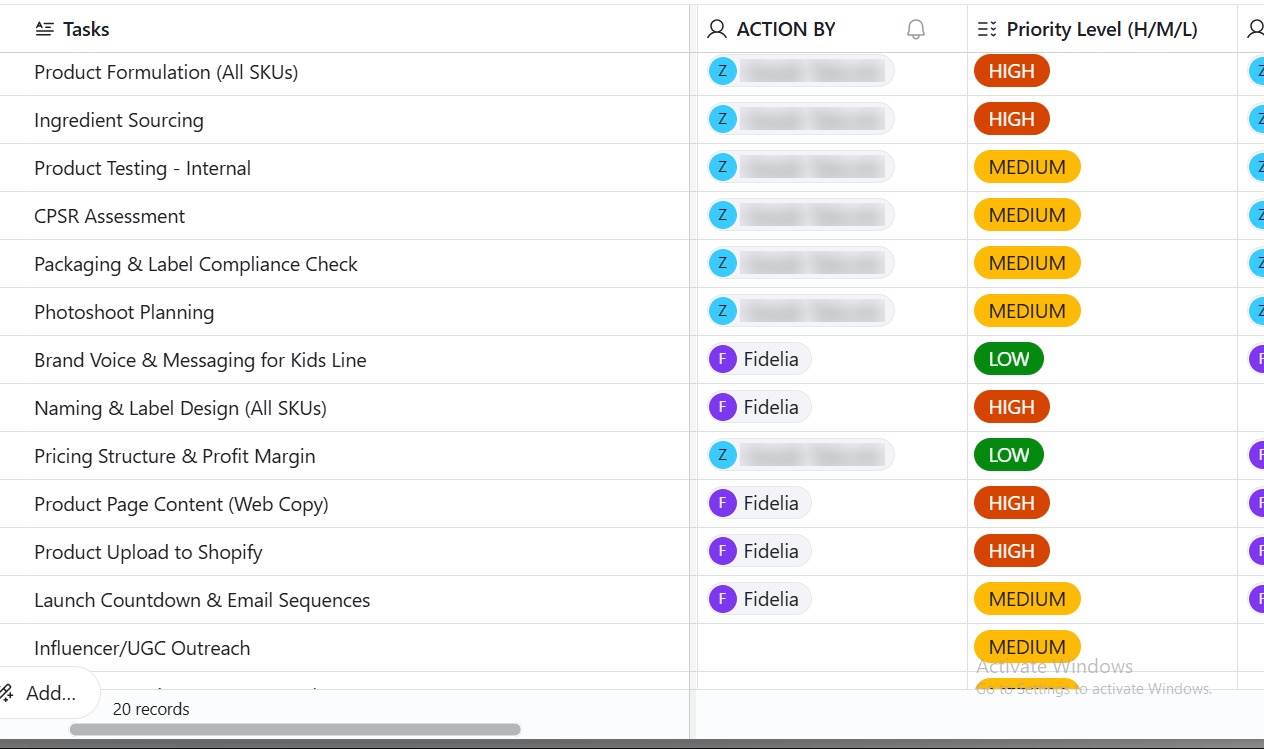Click the horizontal scrollbar under the grid
Screen dimensions: 1264x749
295,730
